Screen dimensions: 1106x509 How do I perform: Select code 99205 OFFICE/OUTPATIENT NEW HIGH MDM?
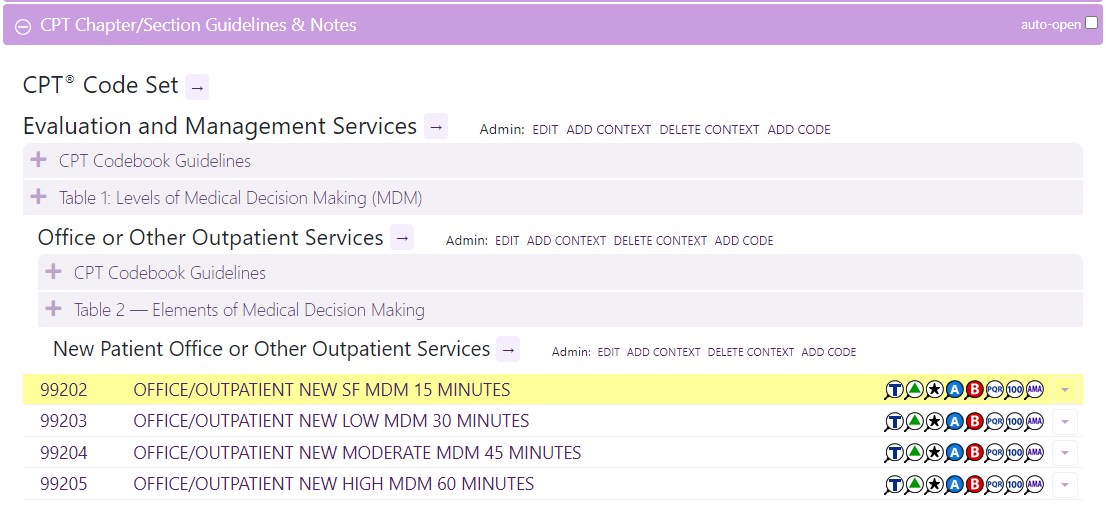[552, 484]
